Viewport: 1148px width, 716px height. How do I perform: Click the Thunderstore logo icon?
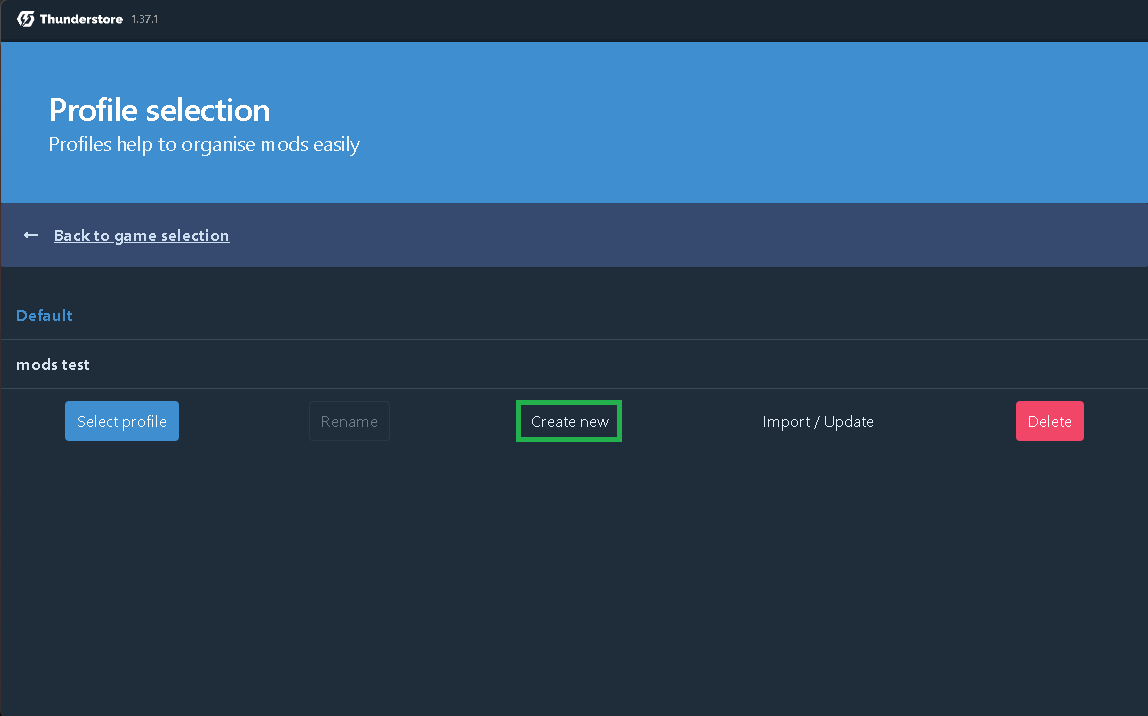point(26,19)
